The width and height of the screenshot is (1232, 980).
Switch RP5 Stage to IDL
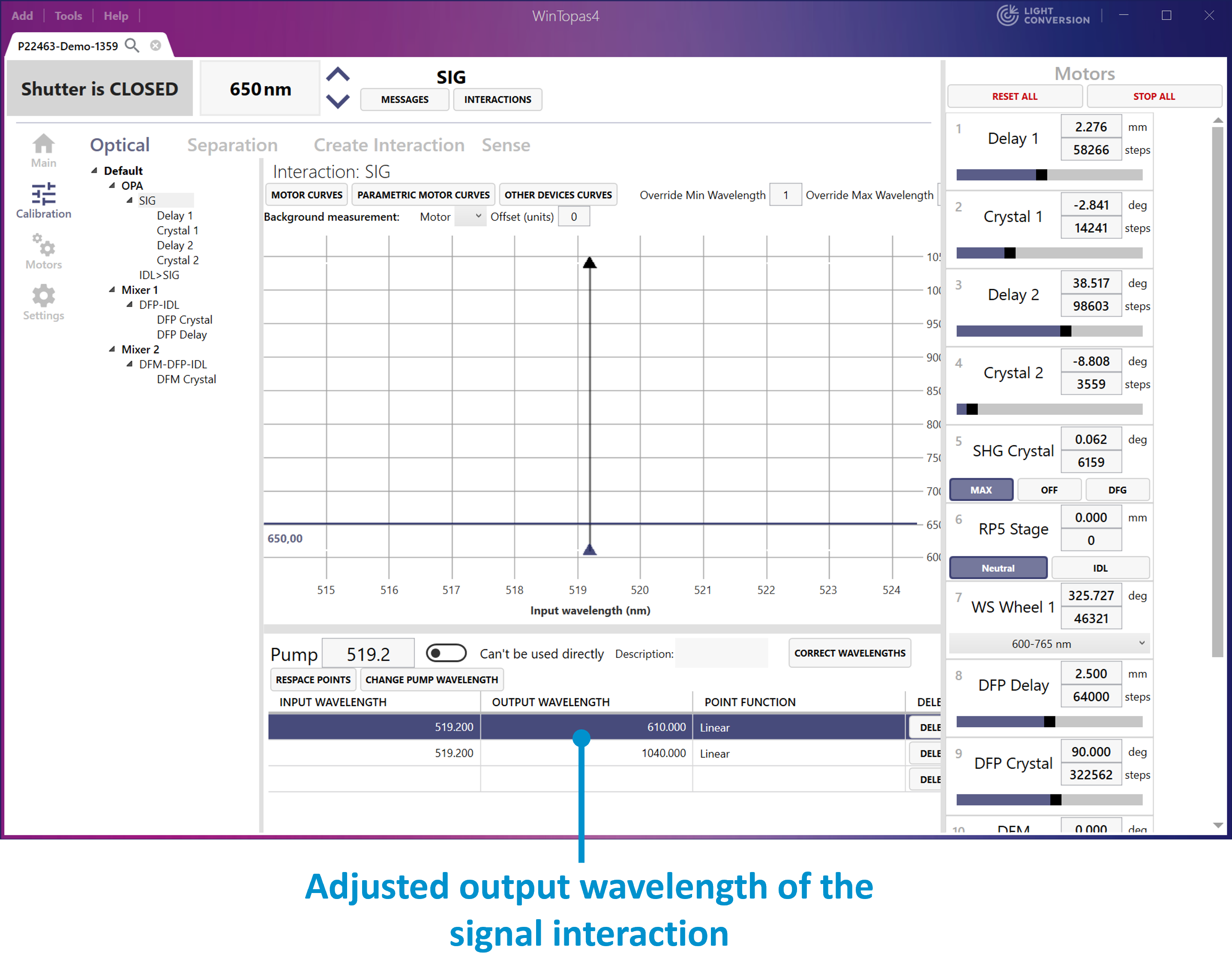click(x=1100, y=568)
